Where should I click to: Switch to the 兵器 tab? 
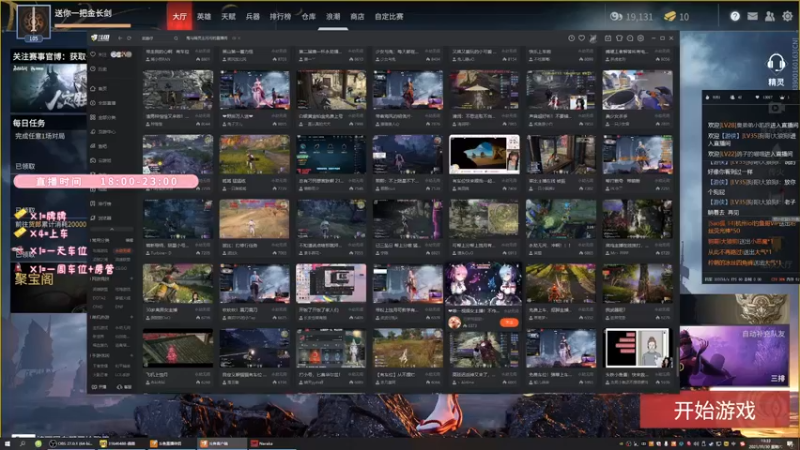tap(253, 16)
